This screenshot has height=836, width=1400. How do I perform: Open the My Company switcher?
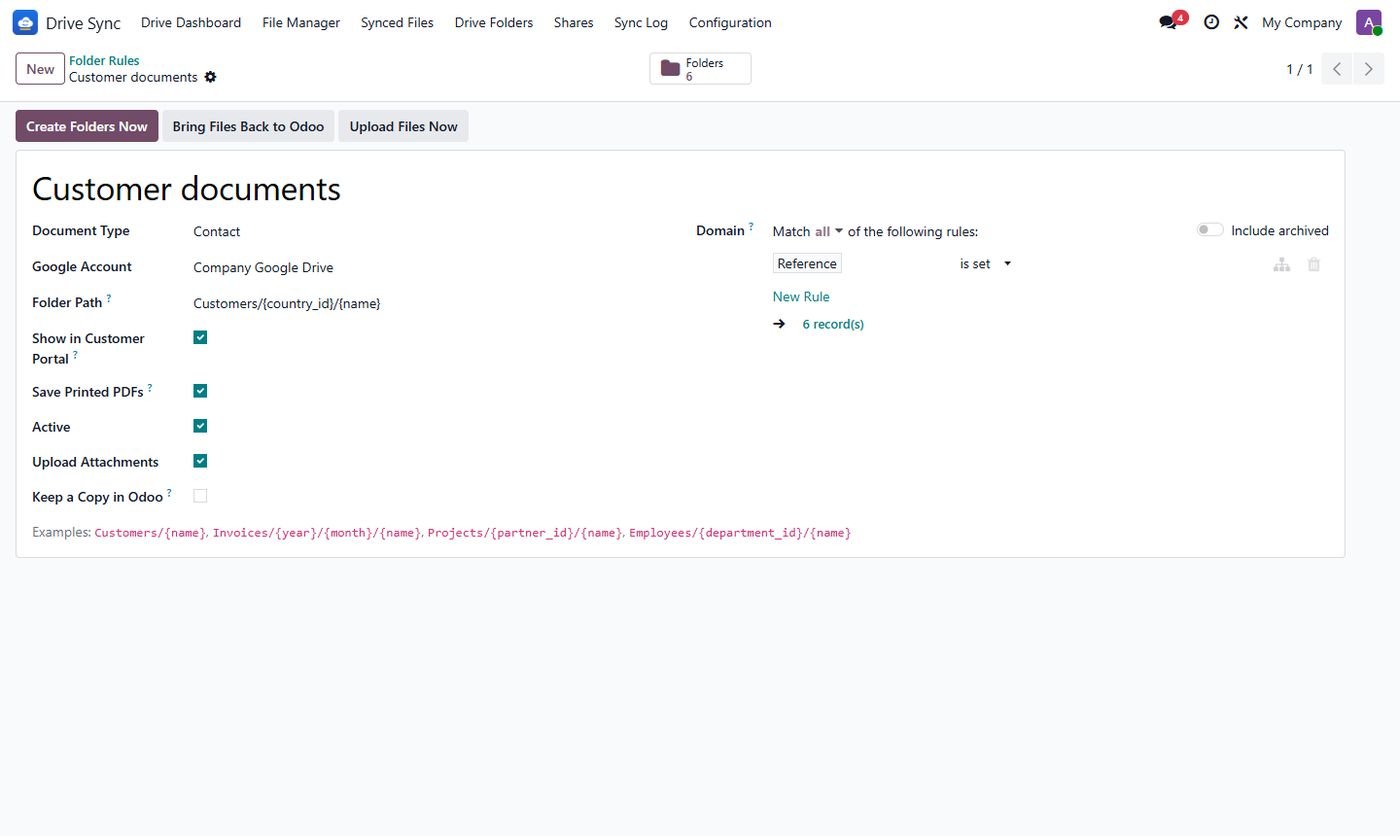[1301, 22]
